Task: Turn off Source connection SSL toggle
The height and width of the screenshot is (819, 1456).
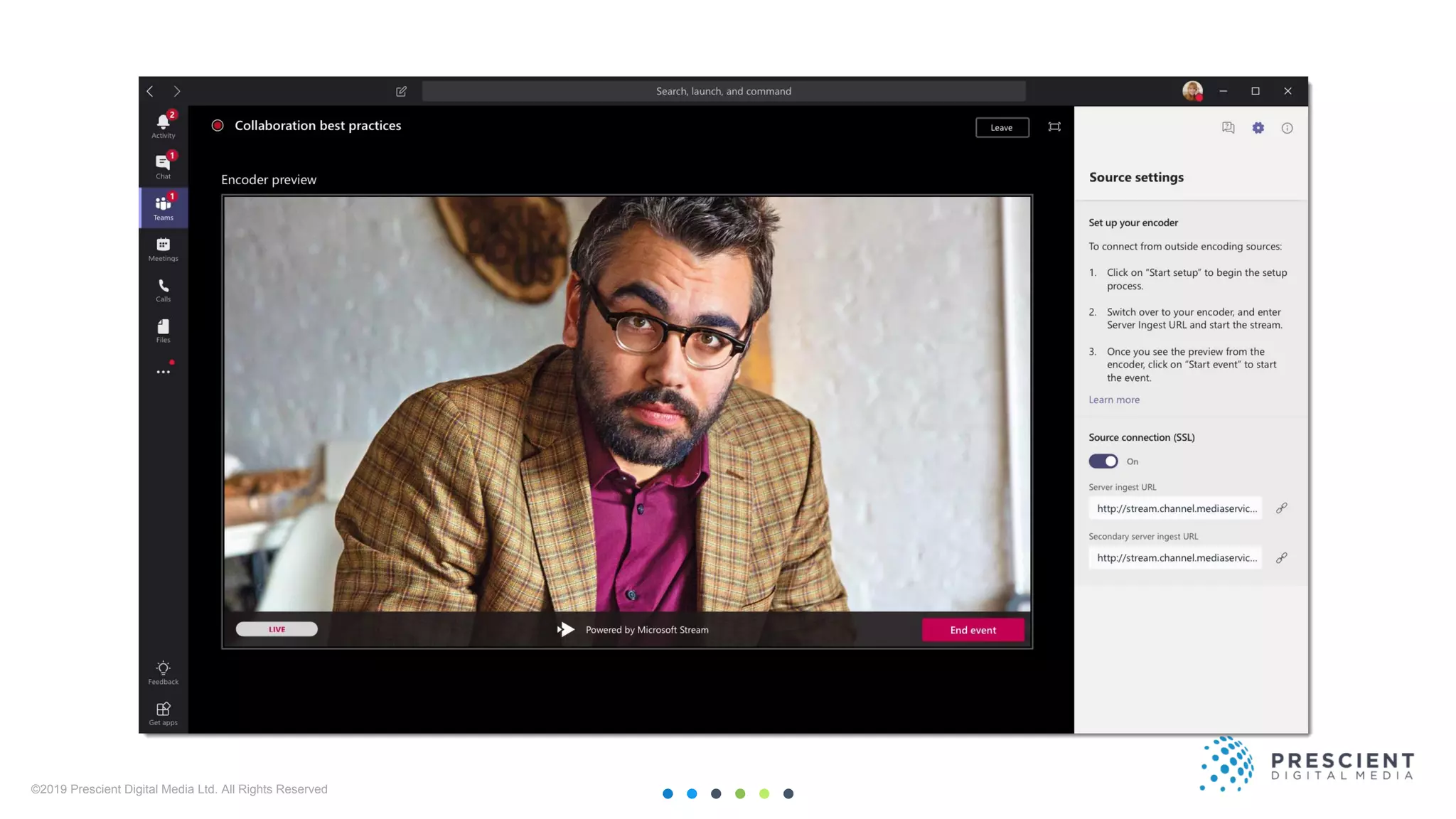Action: click(x=1103, y=461)
